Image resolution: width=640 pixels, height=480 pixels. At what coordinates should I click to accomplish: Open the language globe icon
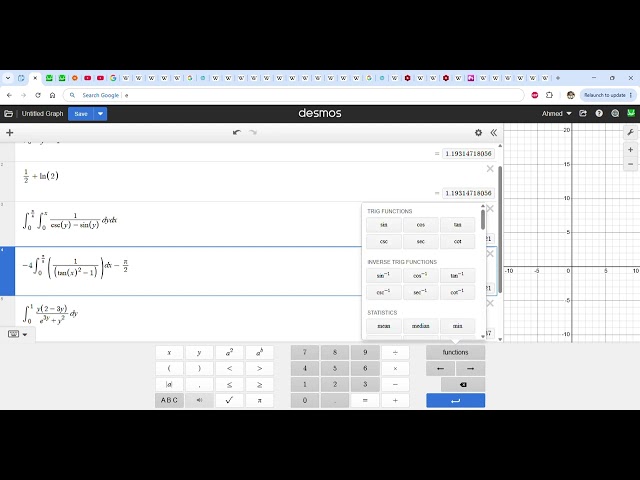coord(615,113)
